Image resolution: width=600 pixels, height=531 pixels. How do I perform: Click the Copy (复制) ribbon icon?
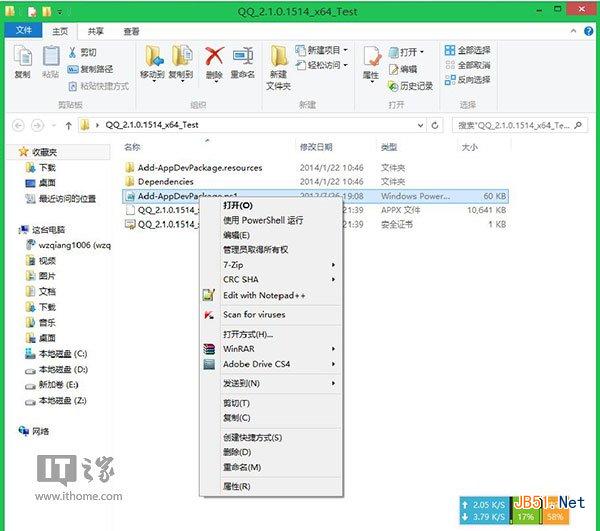(23, 56)
